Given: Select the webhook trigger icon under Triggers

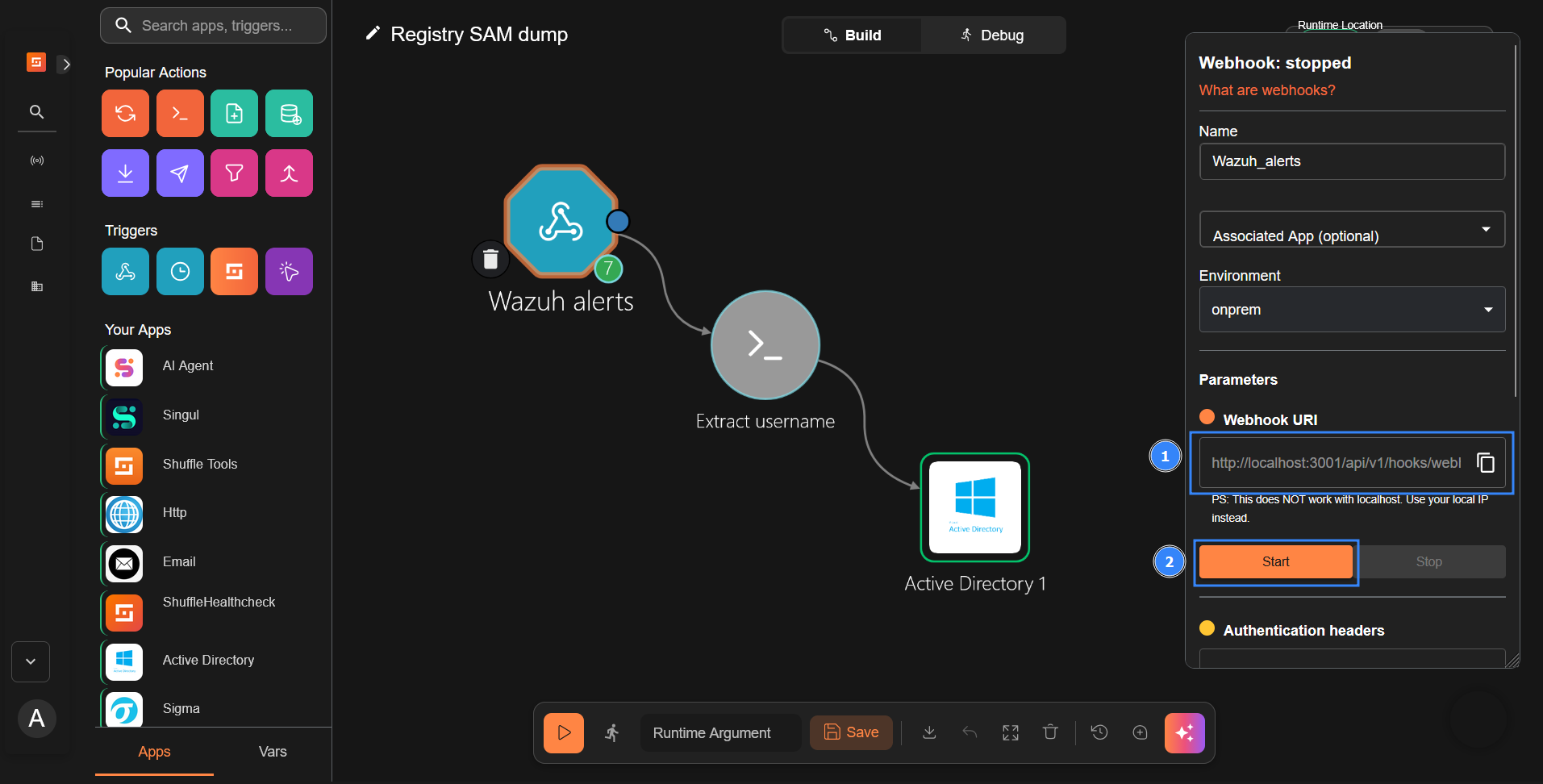Looking at the screenshot, I should (125, 271).
